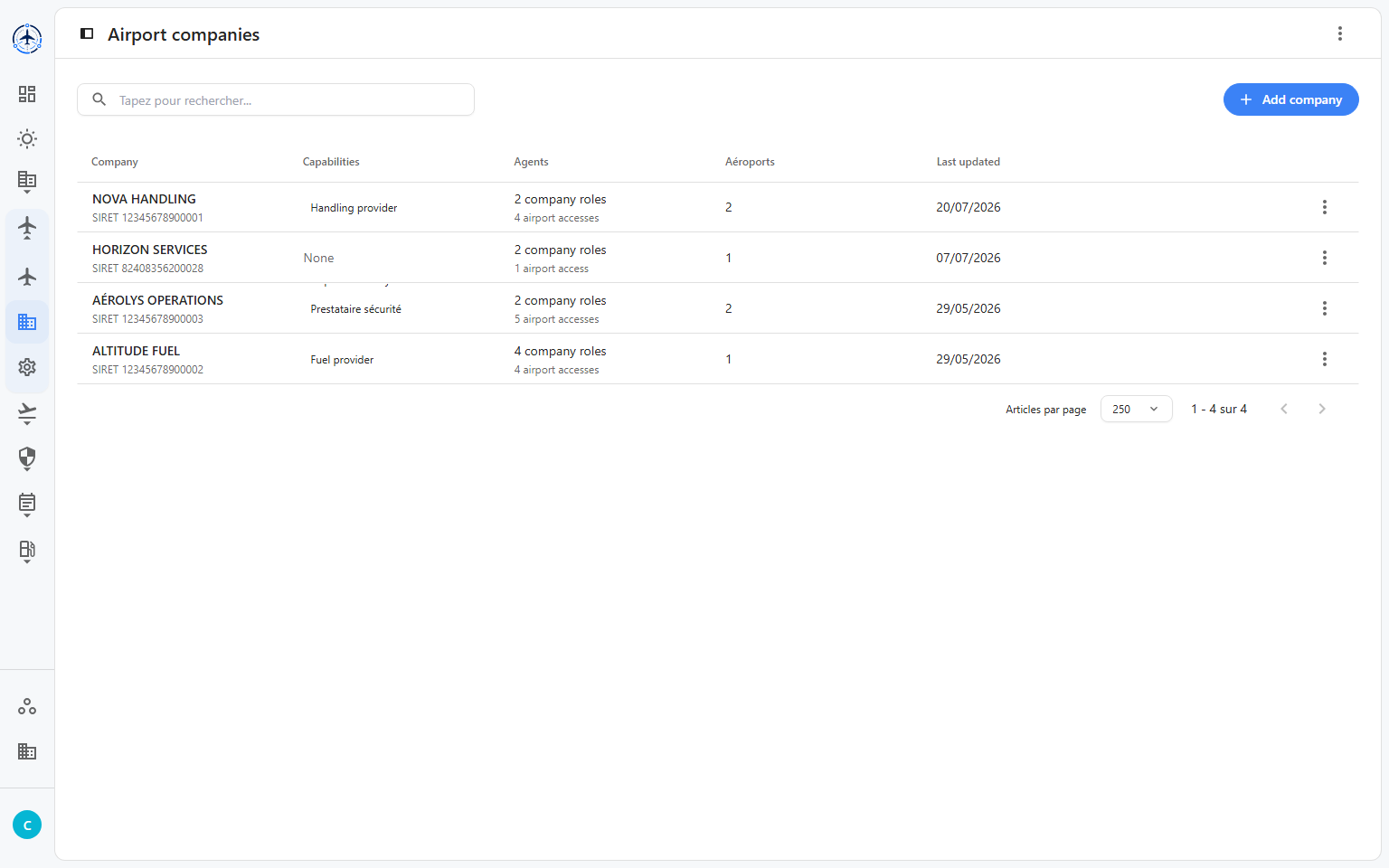Image resolution: width=1389 pixels, height=868 pixels.
Task: Expand the parked airplane sidebar submenu
Action: (x=27, y=227)
